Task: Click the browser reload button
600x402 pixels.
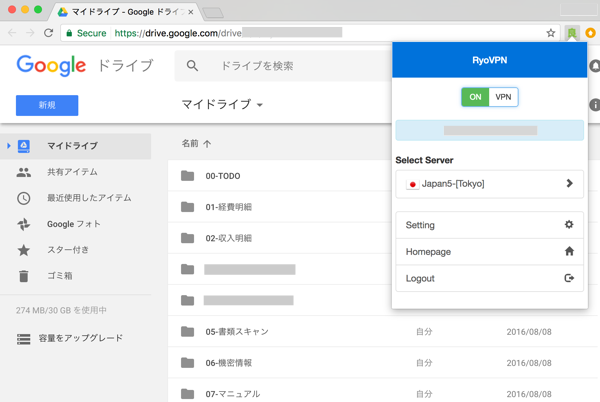Action: tap(48, 33)
